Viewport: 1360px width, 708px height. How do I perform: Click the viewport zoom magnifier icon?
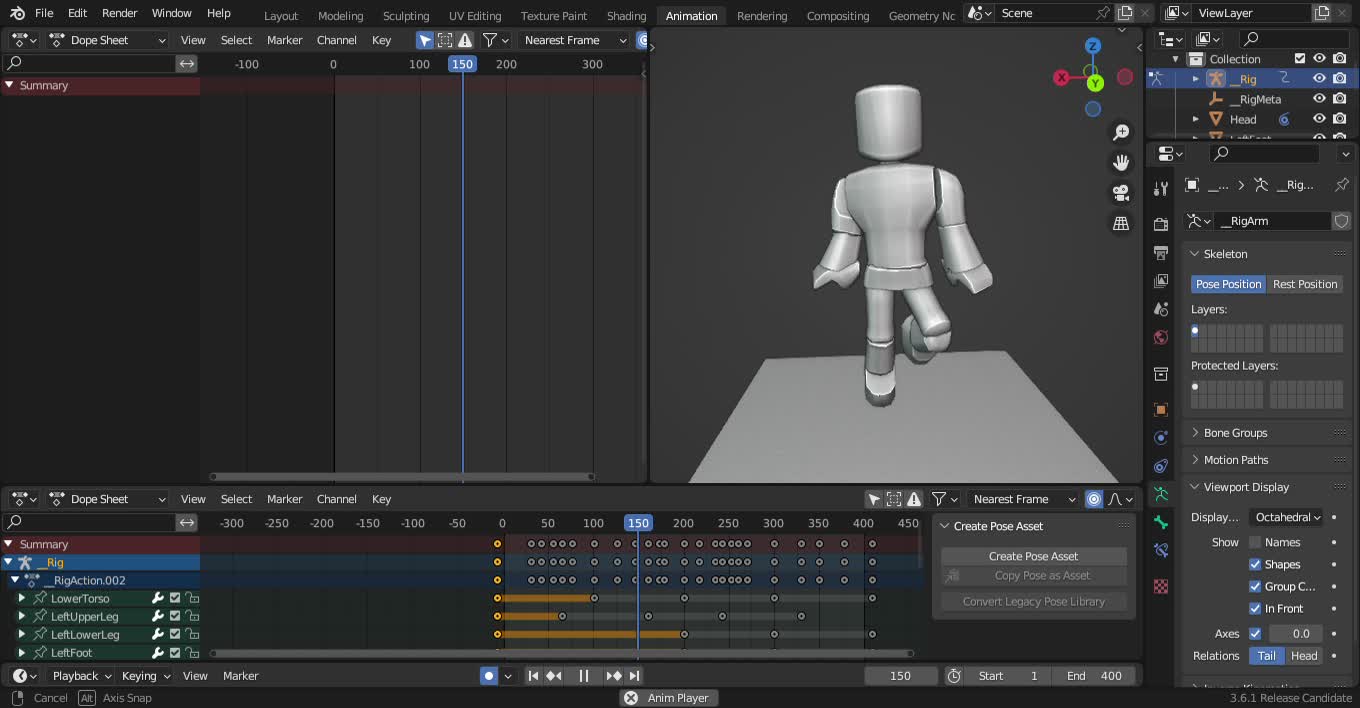[1121, 133]
